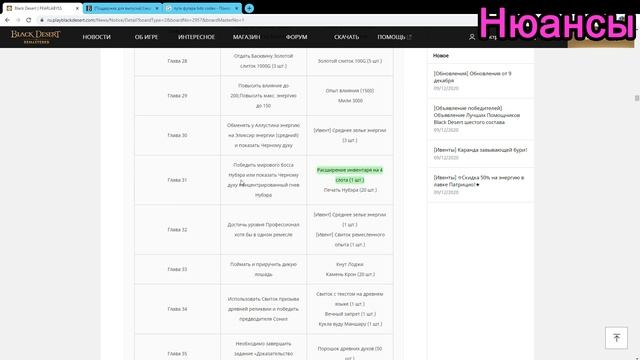The image size is (640, 360).
Task: Click the Глава 29 cell
Action: click(x=177, y=96)
